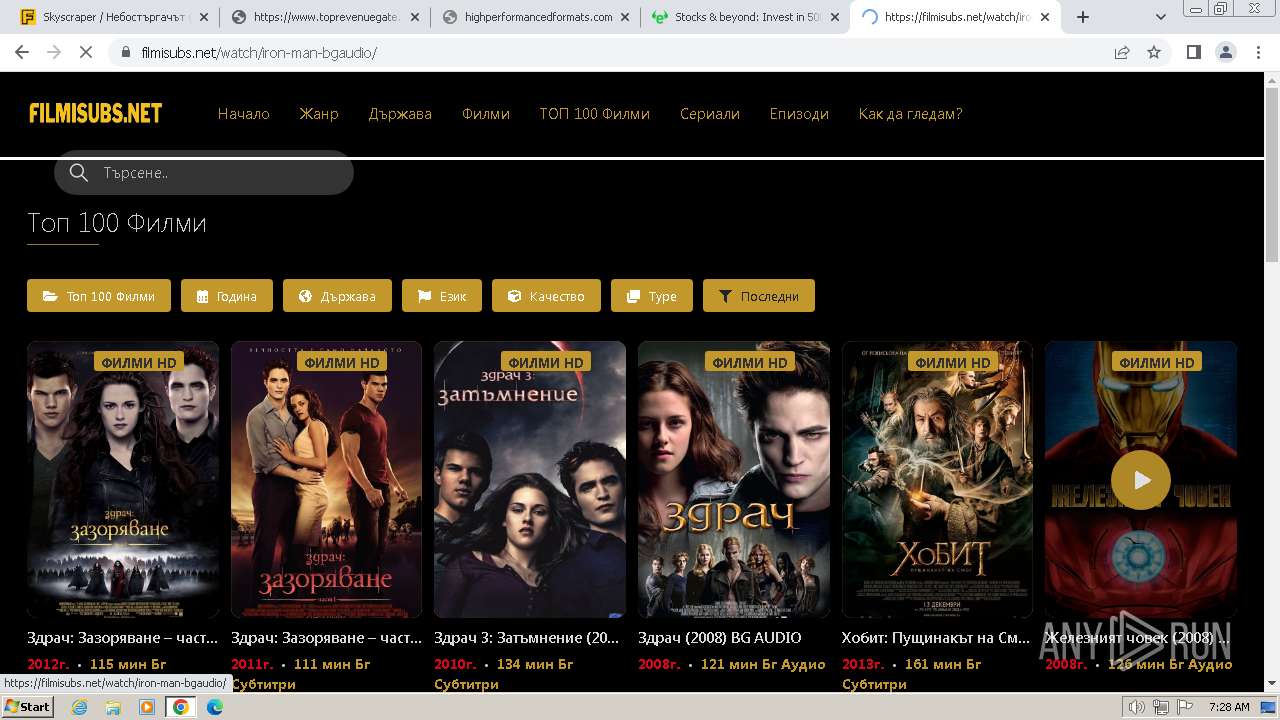Click the taskbar clock 7:28 AM

pyautogui.click(x=1229, y=707)
